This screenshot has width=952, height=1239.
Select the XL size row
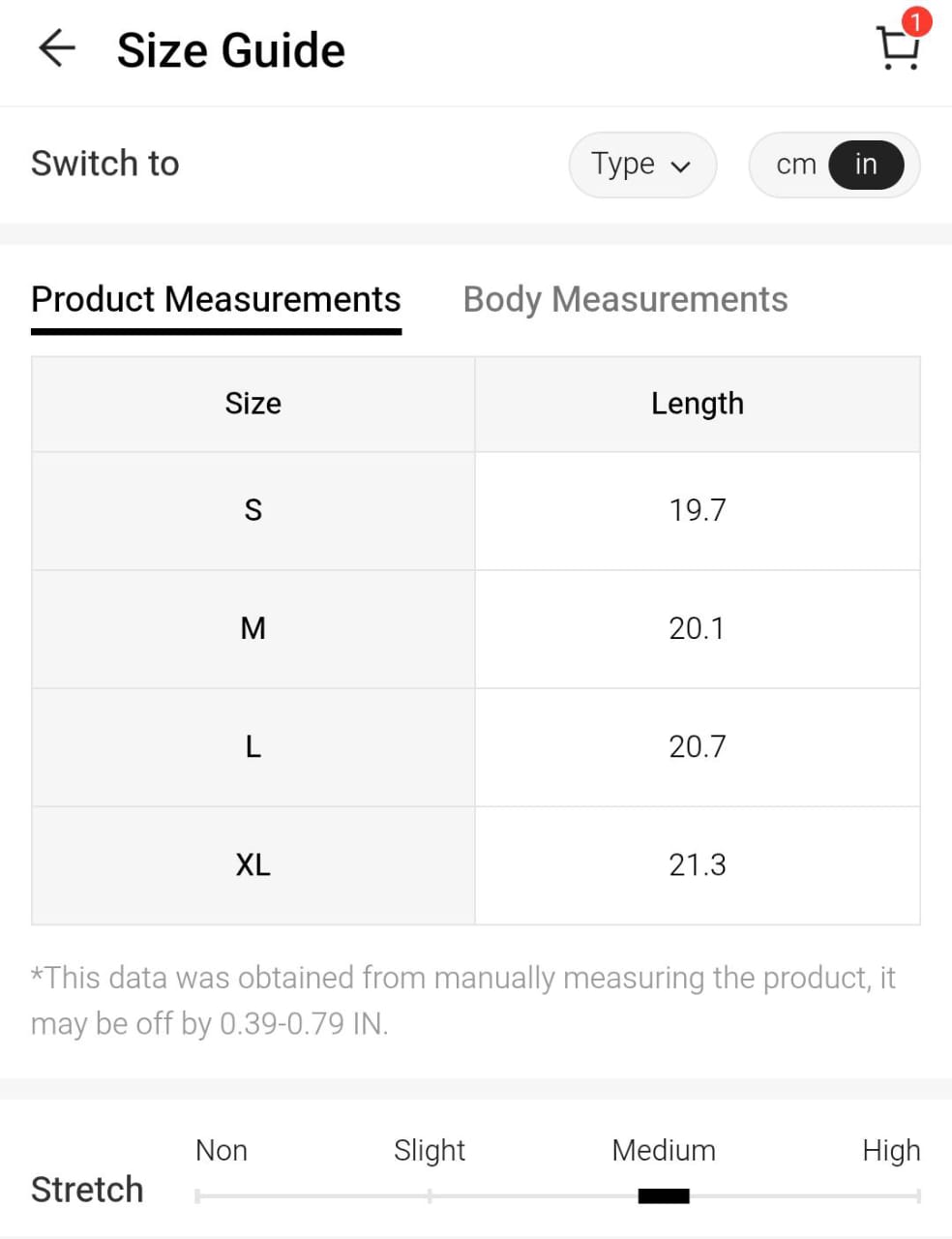[x=253, y=865]
